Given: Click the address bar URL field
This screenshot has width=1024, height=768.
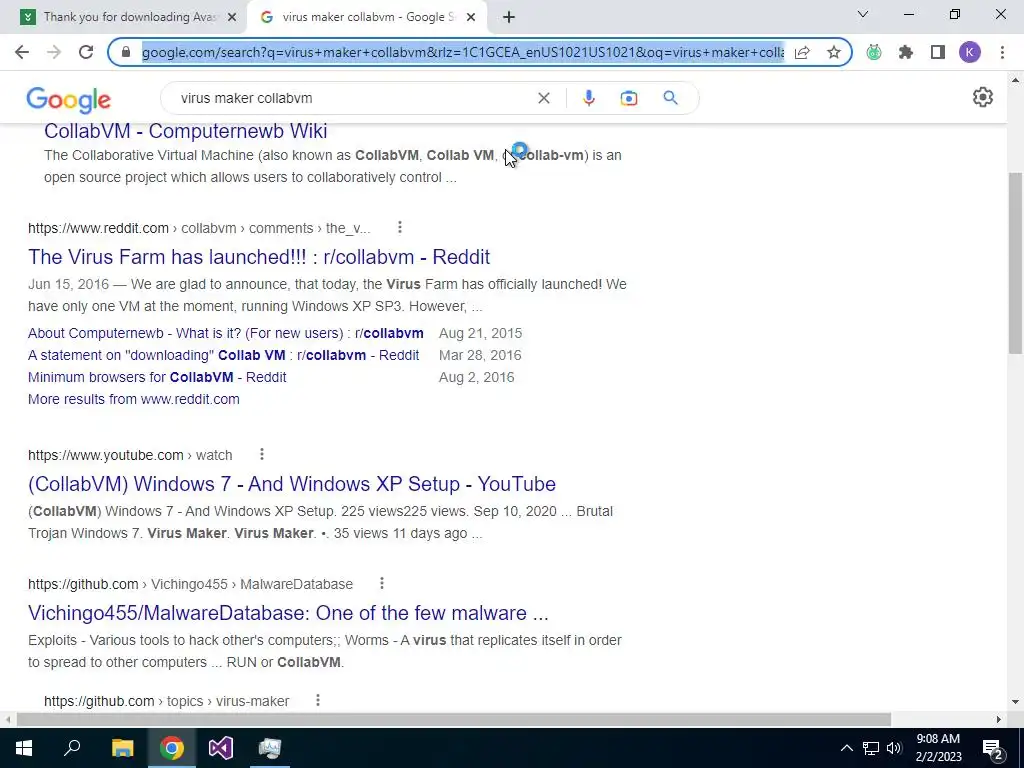Looking at the screenshot, I should (462, 52).
